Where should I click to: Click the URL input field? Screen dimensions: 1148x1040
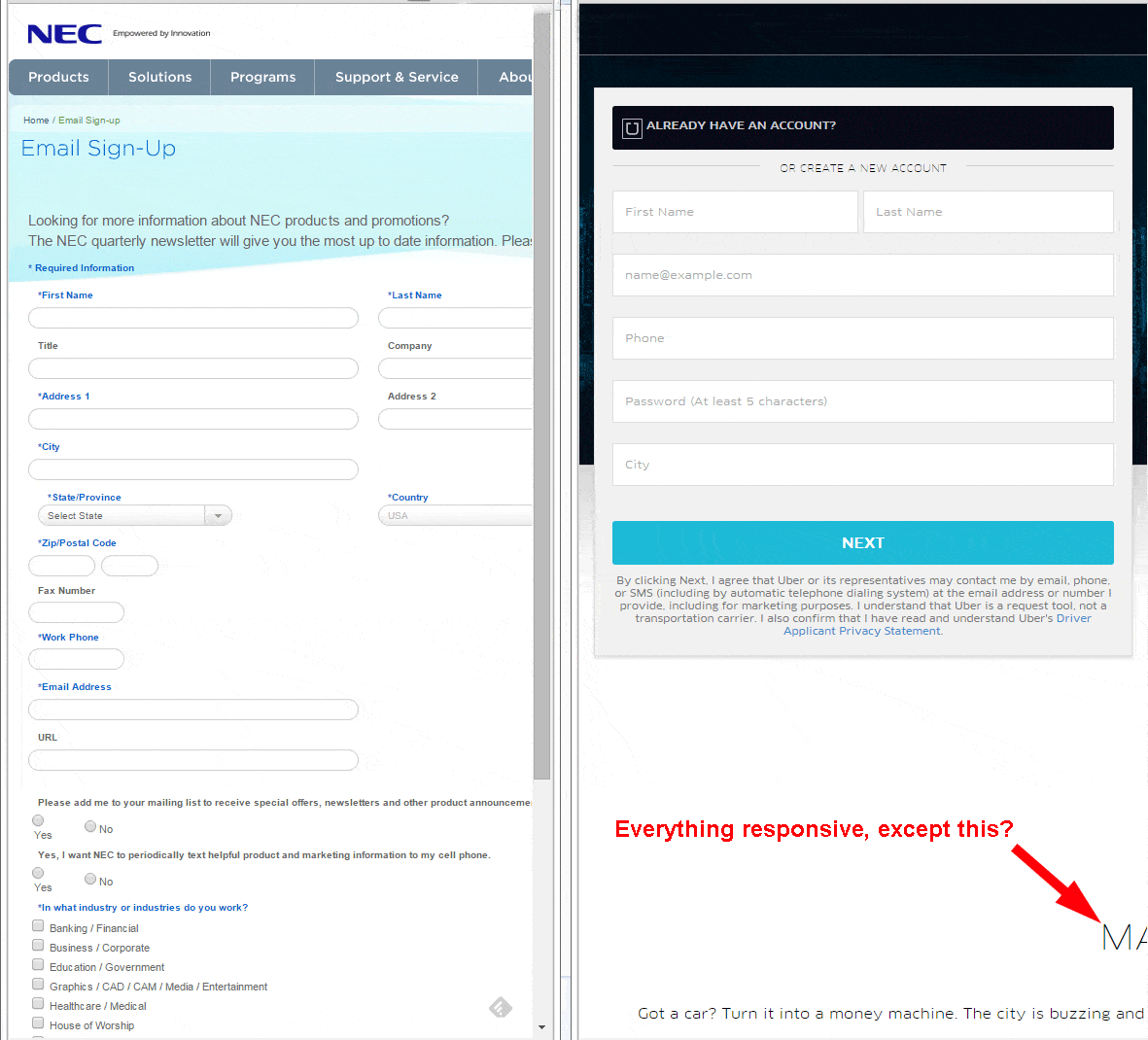[193, 760]
